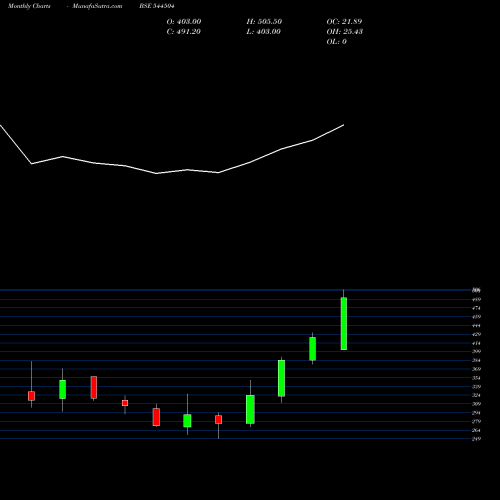Click the '249' price axis label
Image resolution: width=500 pixels, height=500 pixels.
476,439
